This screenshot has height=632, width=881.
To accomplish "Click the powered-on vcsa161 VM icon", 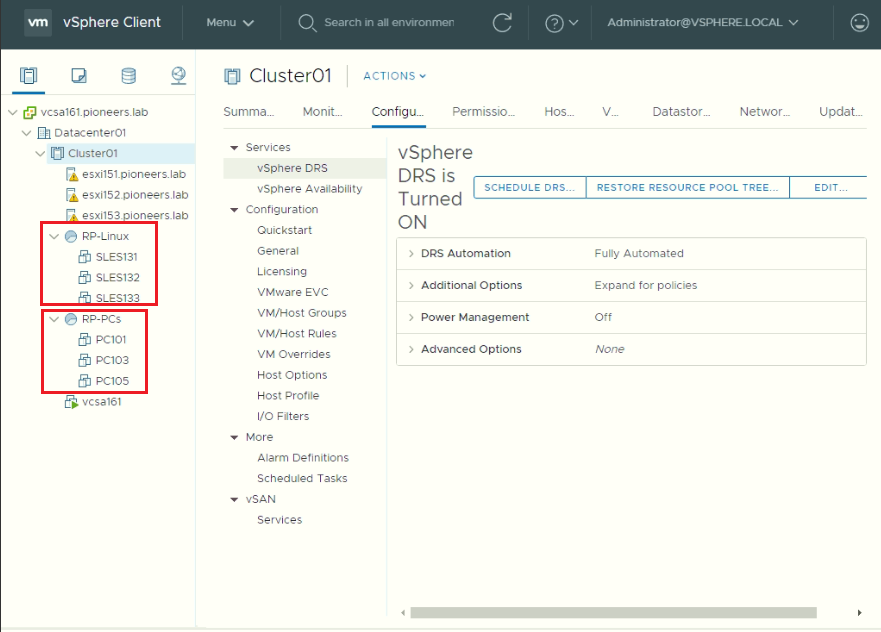I will coord(71,402).
